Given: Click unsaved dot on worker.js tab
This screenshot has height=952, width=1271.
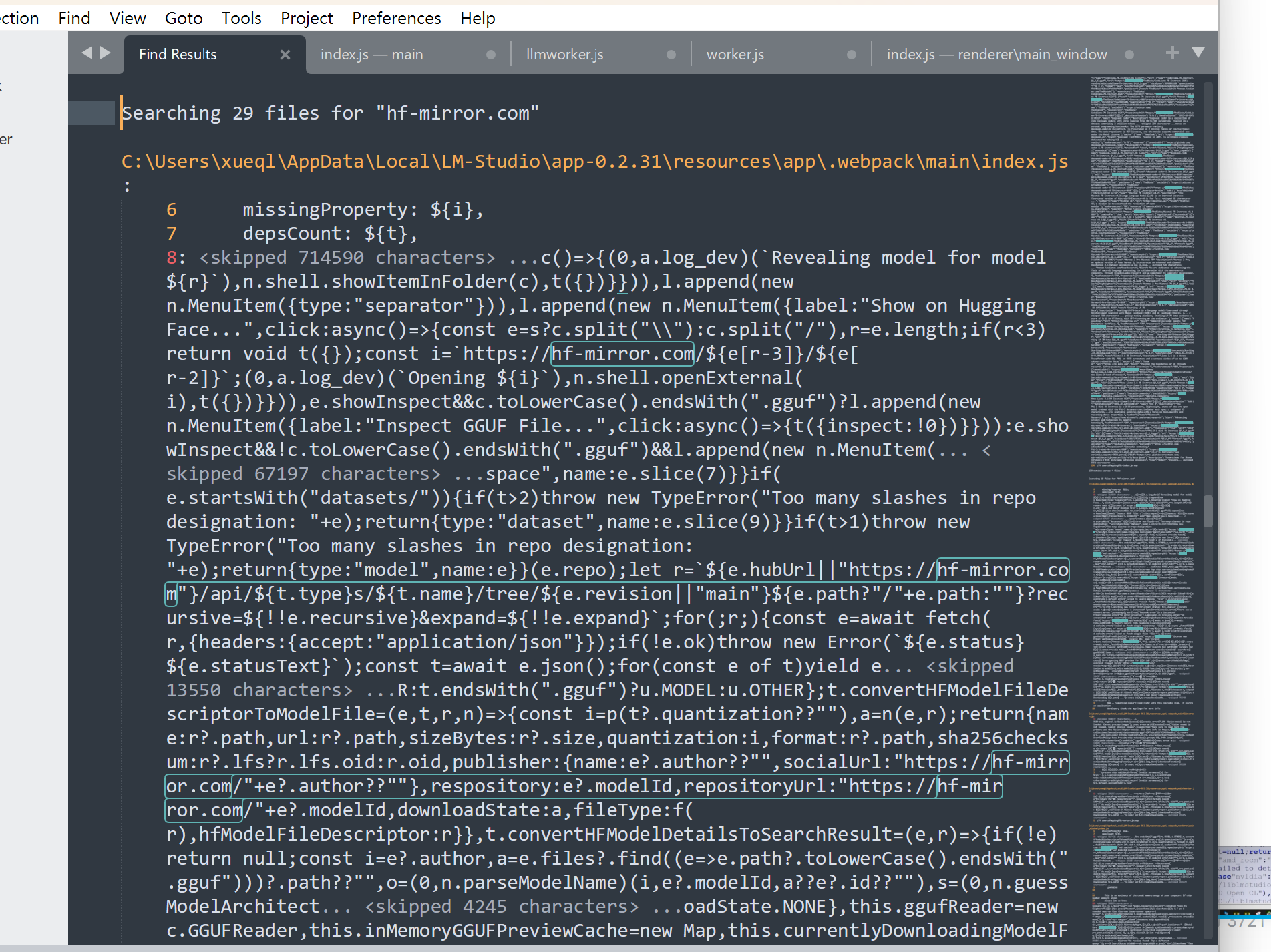Looking at the screenshot, I should [x=852, y=55].
